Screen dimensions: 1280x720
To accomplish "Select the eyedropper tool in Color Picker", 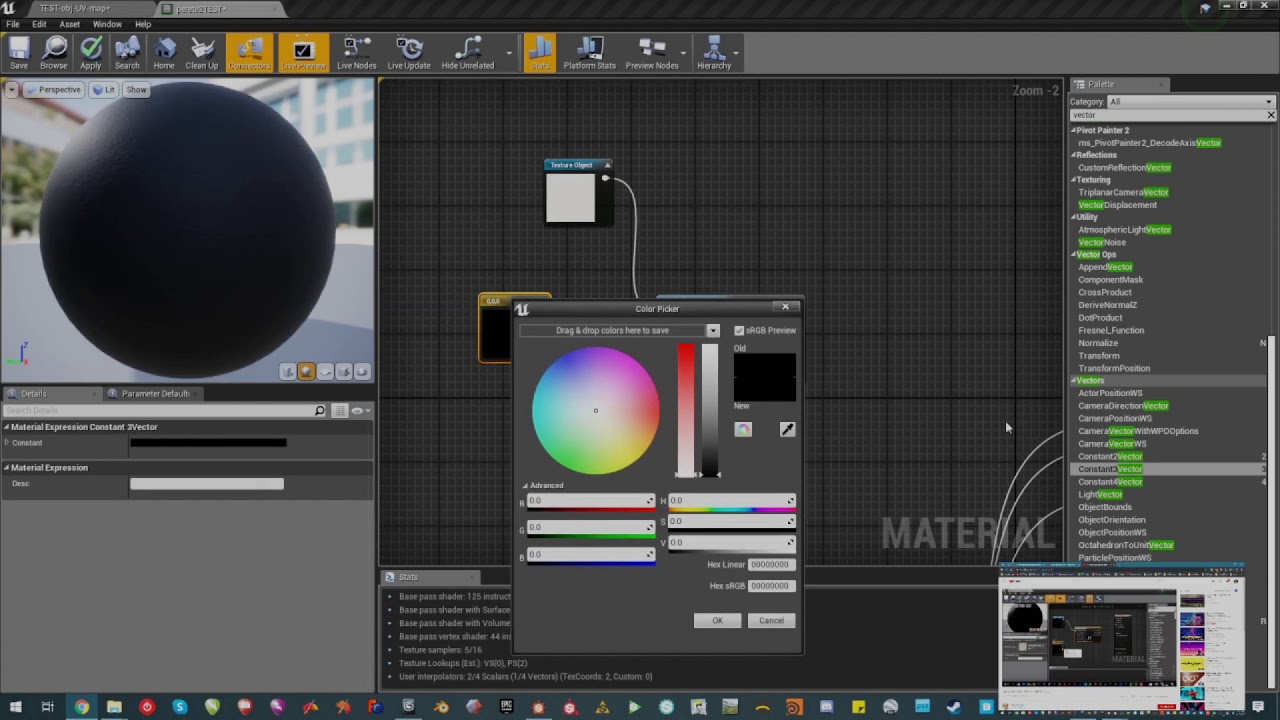I will pos(787,429).
